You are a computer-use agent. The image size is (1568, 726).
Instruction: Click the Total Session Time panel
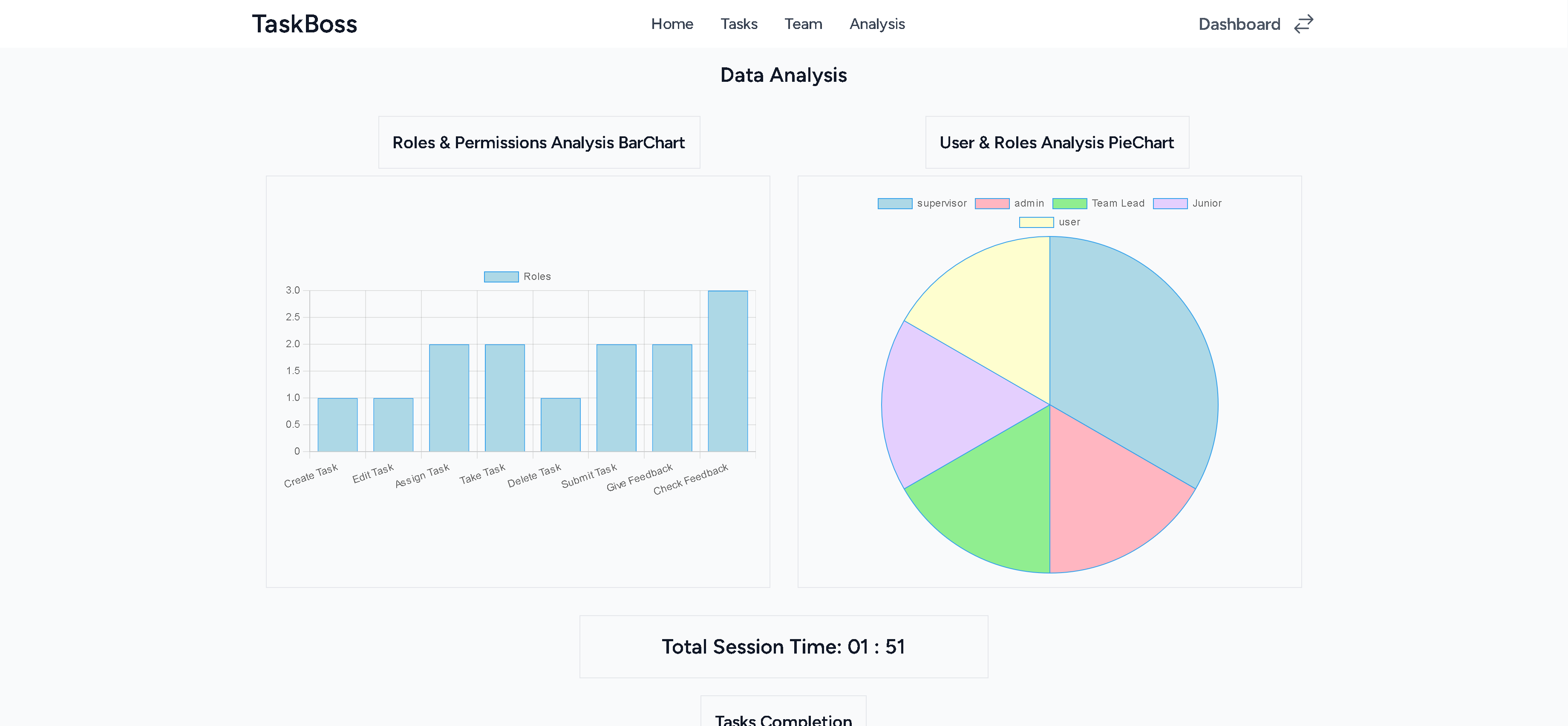point(784,646)
